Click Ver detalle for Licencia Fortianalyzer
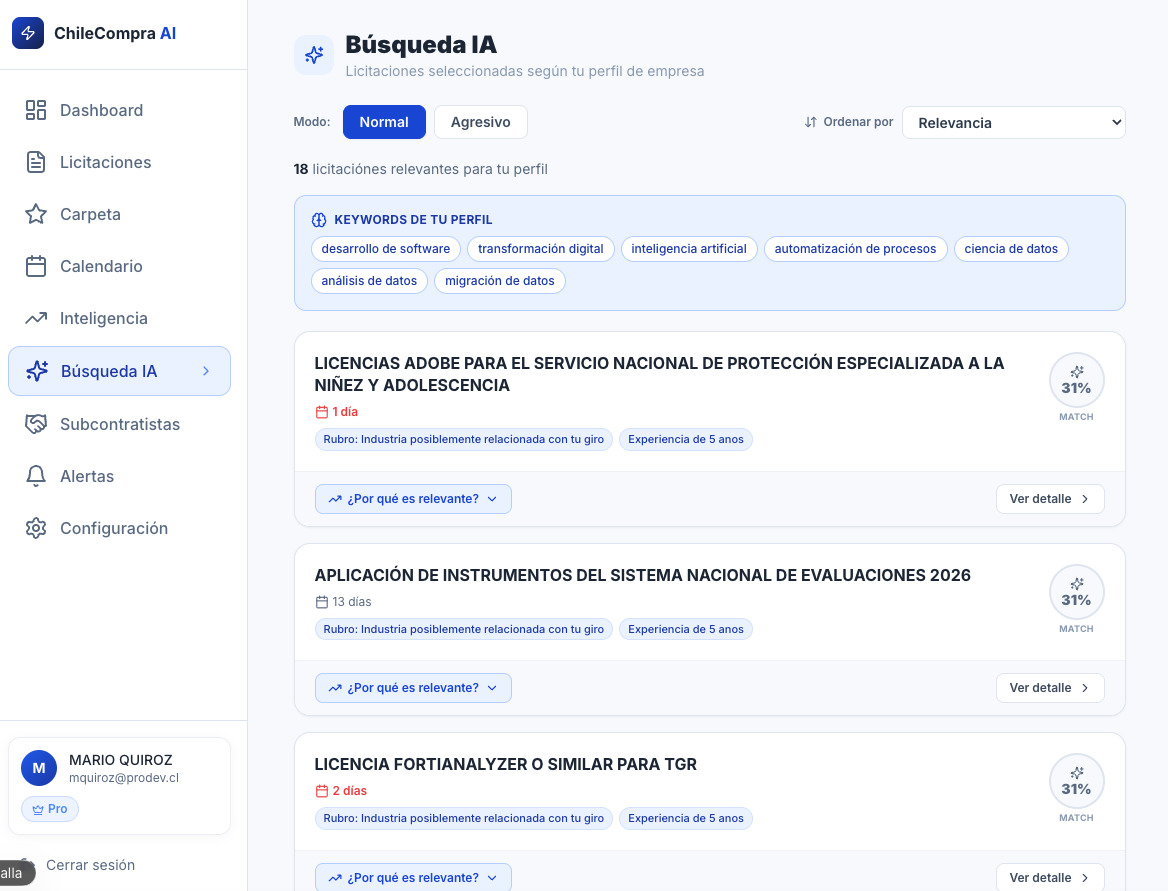The height and width of the screenshot is (891, 1168). pyautogui.click(x=1050, y=878)
